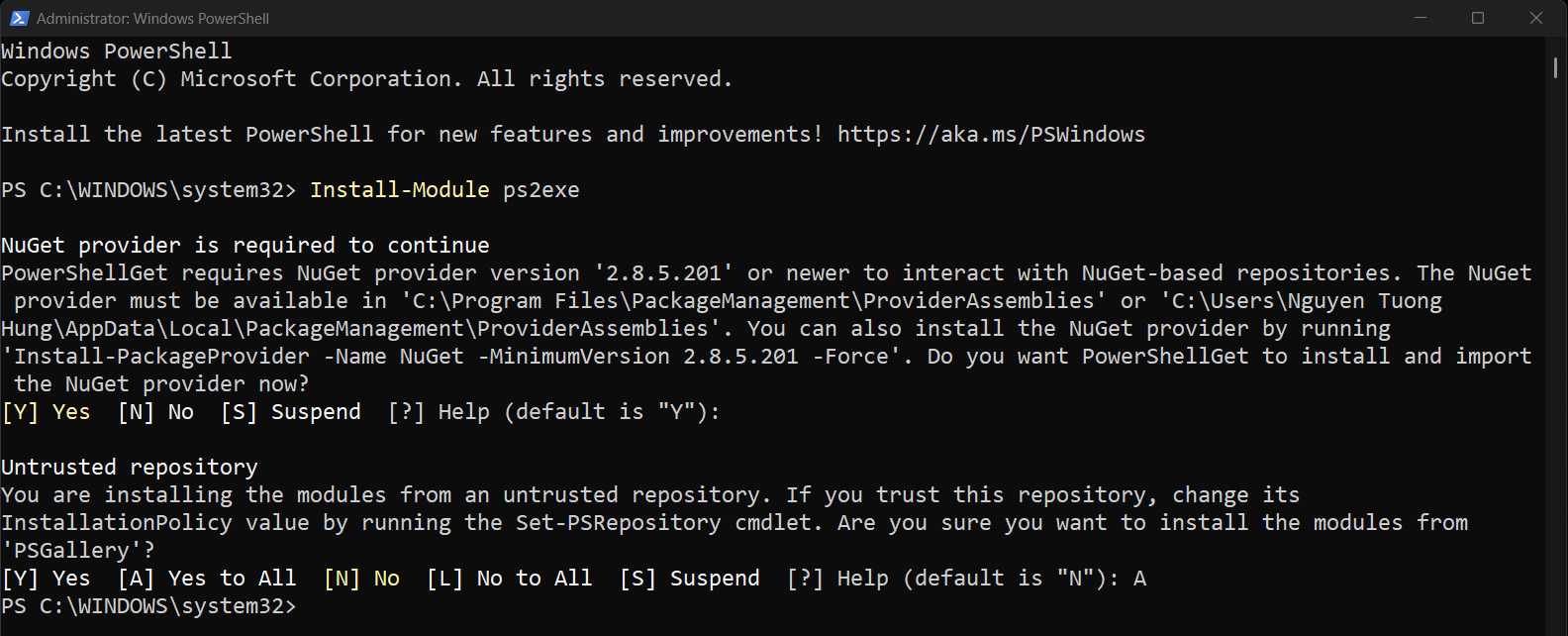Minimize the PowerShell window
Viewport: 1568px width, 636px height.
[x=1421, y=18]
